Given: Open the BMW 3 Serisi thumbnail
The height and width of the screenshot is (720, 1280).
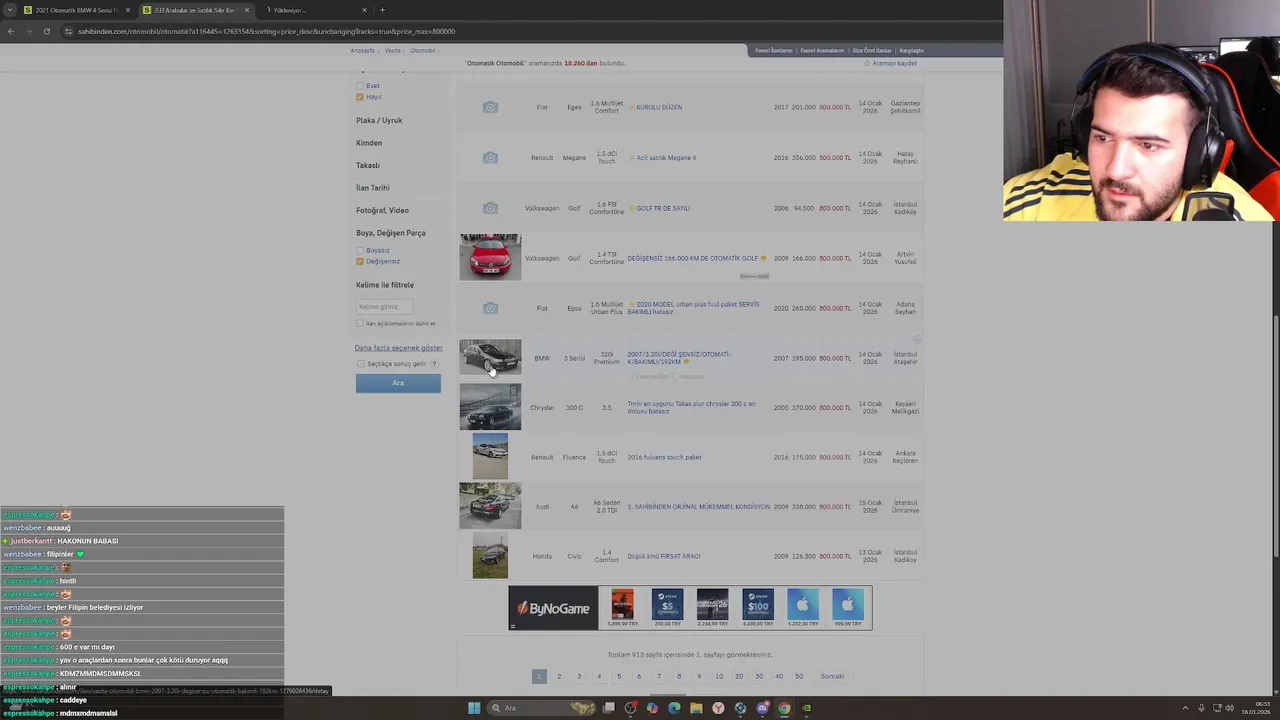Looking at the screenshot, I should [x=490, y=358].
